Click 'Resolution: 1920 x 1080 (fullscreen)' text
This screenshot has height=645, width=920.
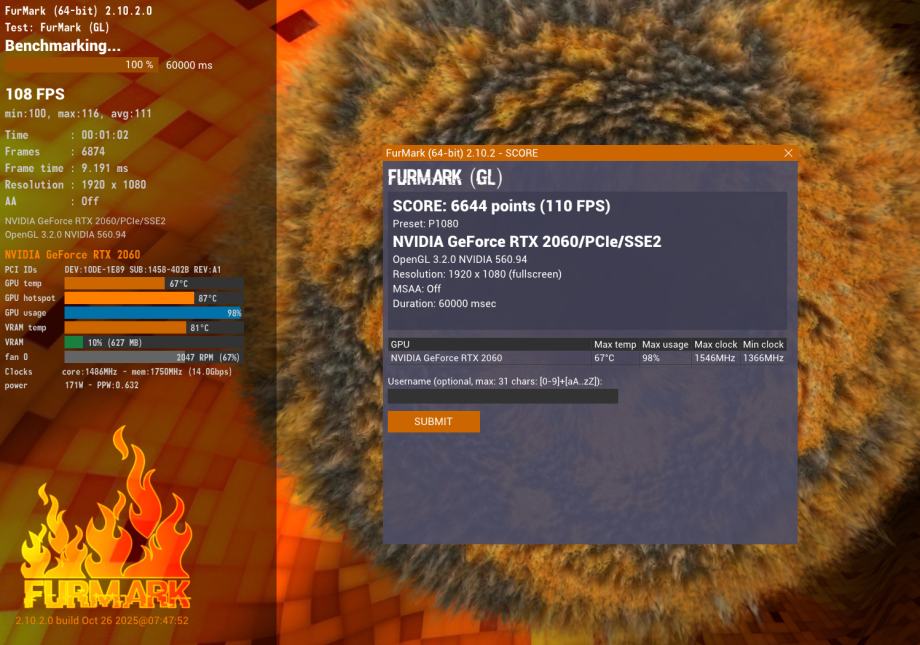(x=477, y=274)
